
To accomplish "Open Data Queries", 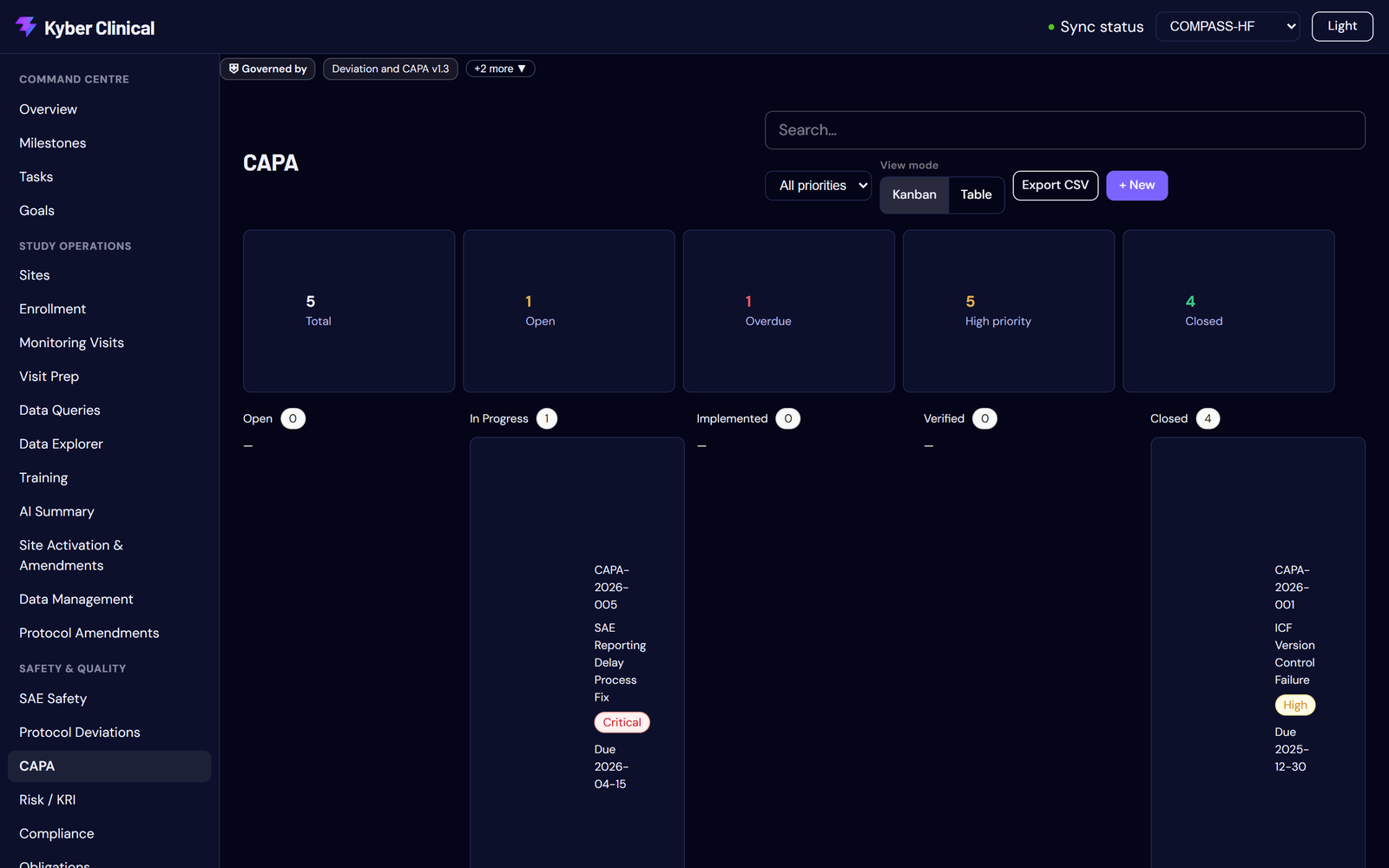I will 109,411.
